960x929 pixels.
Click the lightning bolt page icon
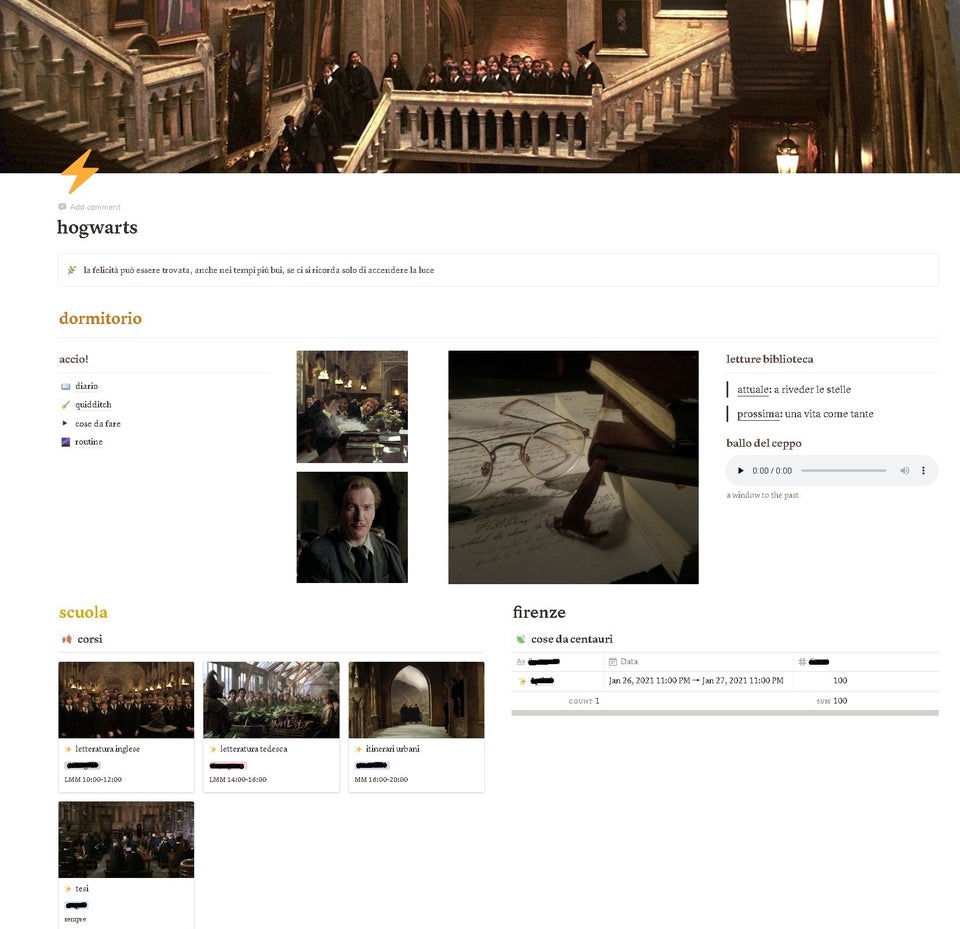coord(80,171)
